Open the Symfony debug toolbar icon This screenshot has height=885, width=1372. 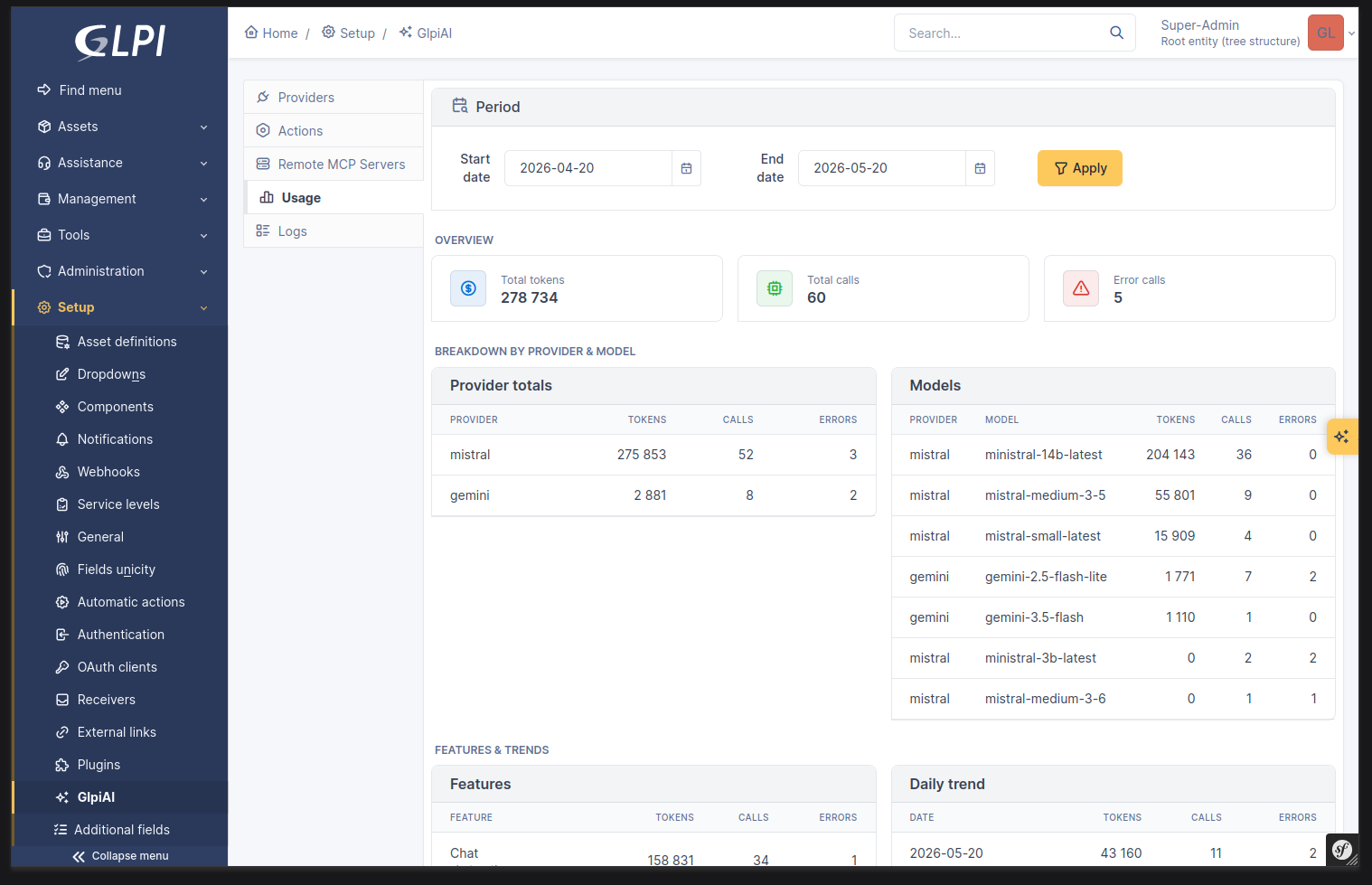pyautogui.click(x=1342, y=850)
